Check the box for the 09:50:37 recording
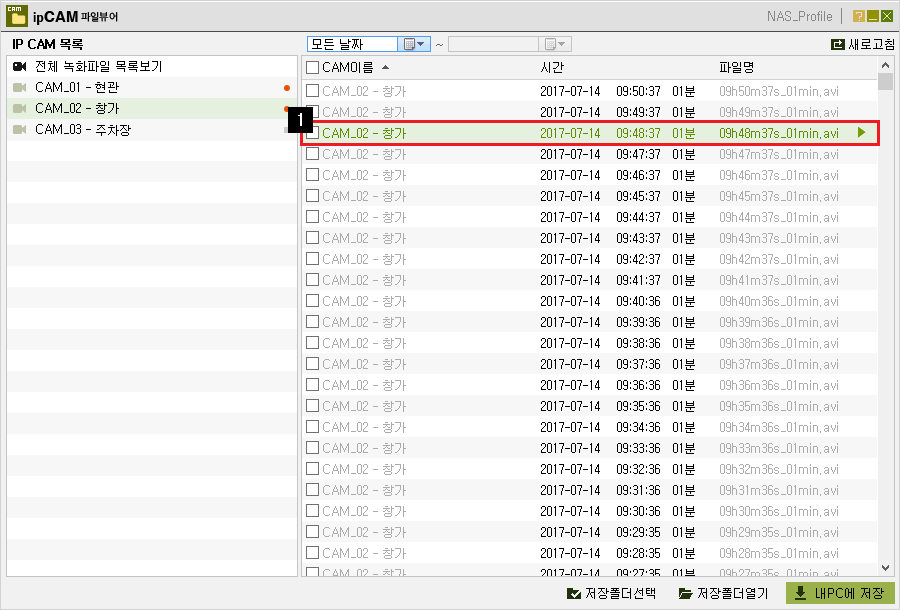The image size is (900, 610). tap(312, 91)
